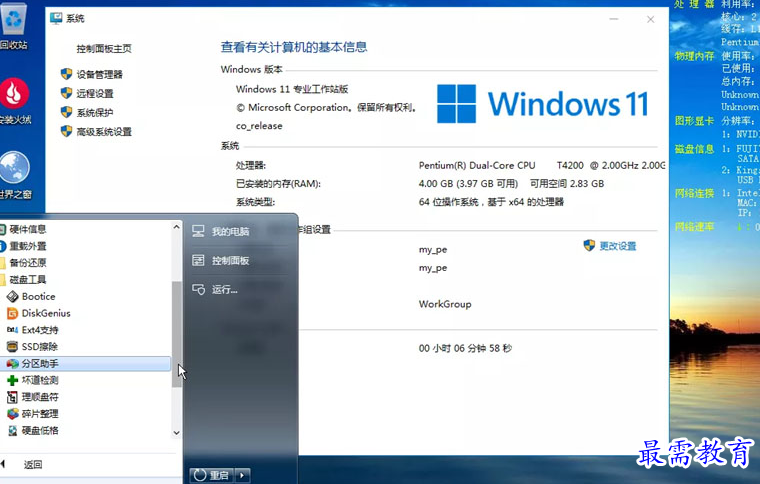Click the control panel icon beside 控制面板
Screen dimensions: 760x484
pos(198,260)
